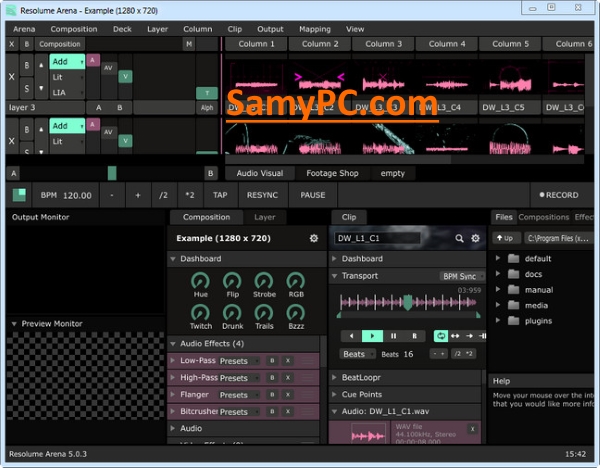The width and height of the screenshot is (600, 468).
Task: Click the BPM value 120.00
Action: pos(77,196)
